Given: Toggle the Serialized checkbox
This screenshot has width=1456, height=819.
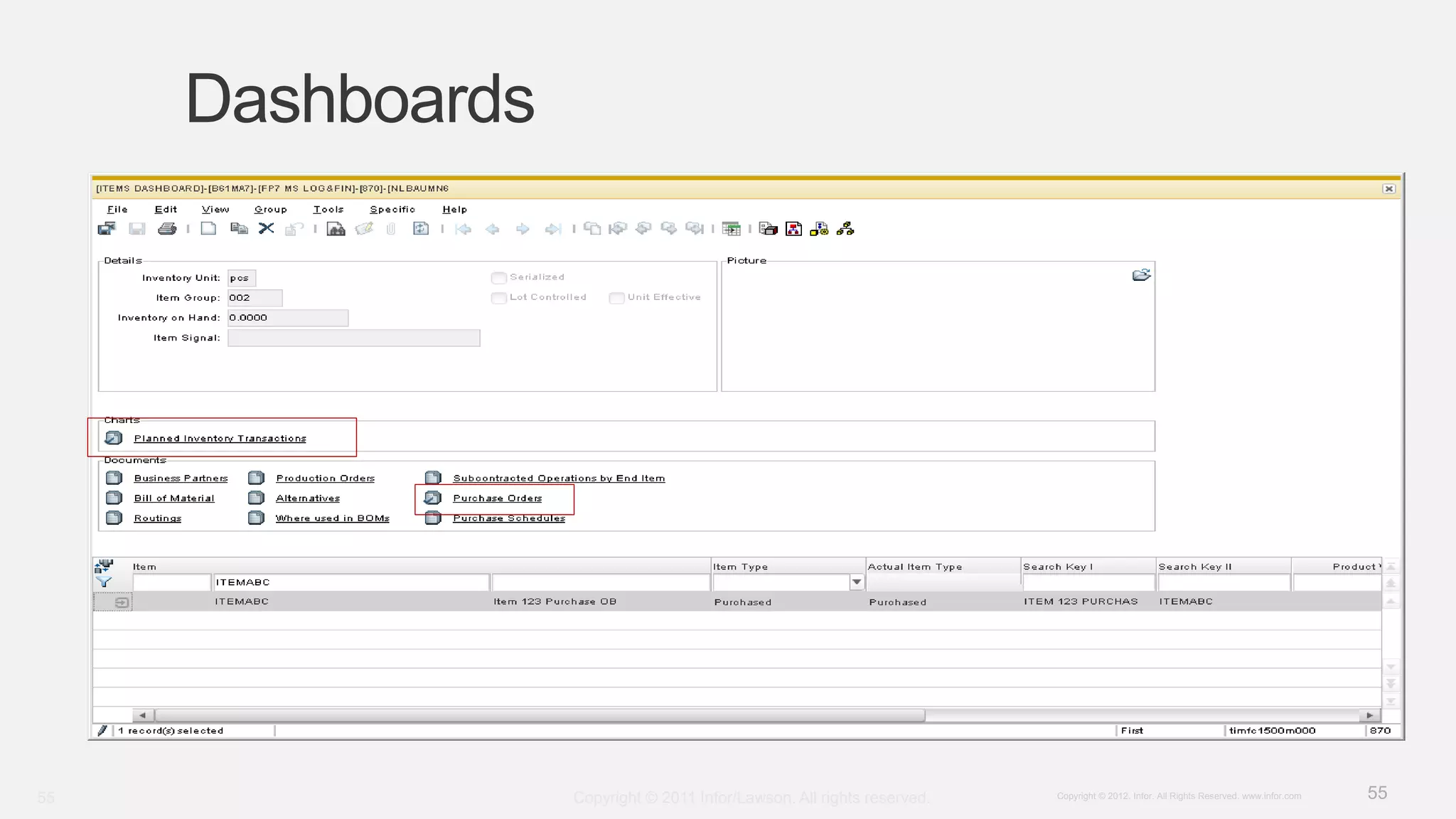Looking at the screenshot, I should tap(499, 278).
